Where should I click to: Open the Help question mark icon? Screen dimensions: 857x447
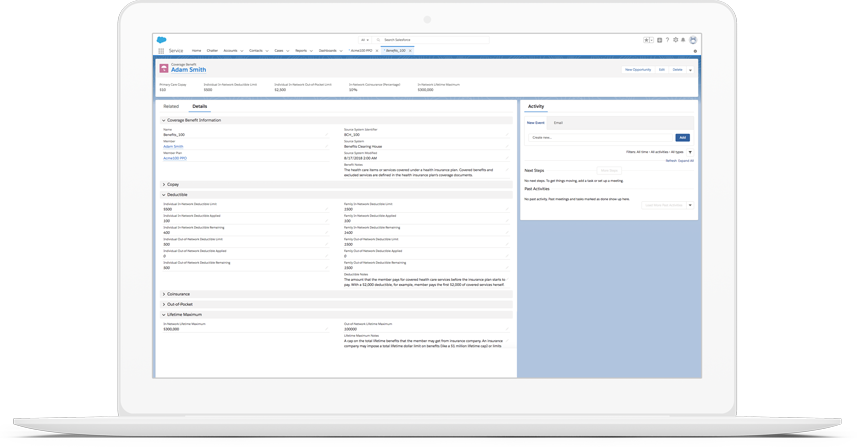(x=667, y=40)
